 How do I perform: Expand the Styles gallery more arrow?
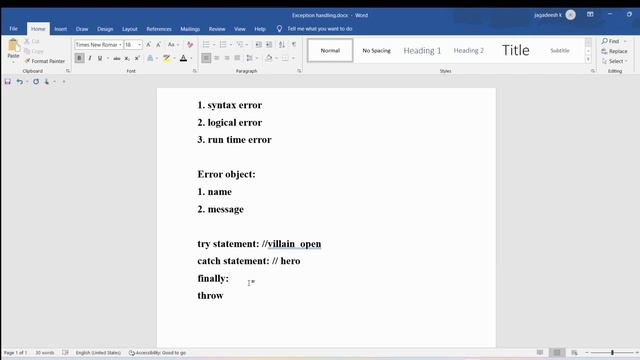pos(588,60)
